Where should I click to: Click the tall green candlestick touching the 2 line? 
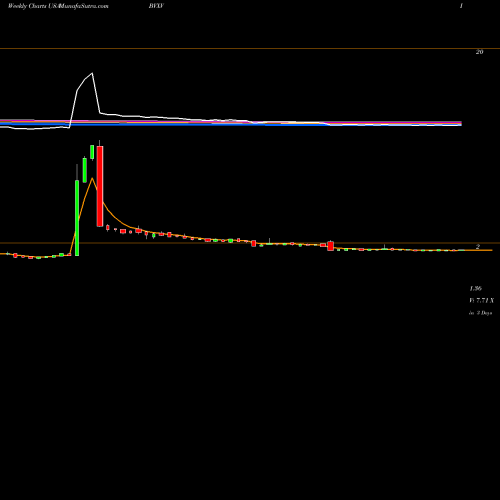[x=77, y=218]
